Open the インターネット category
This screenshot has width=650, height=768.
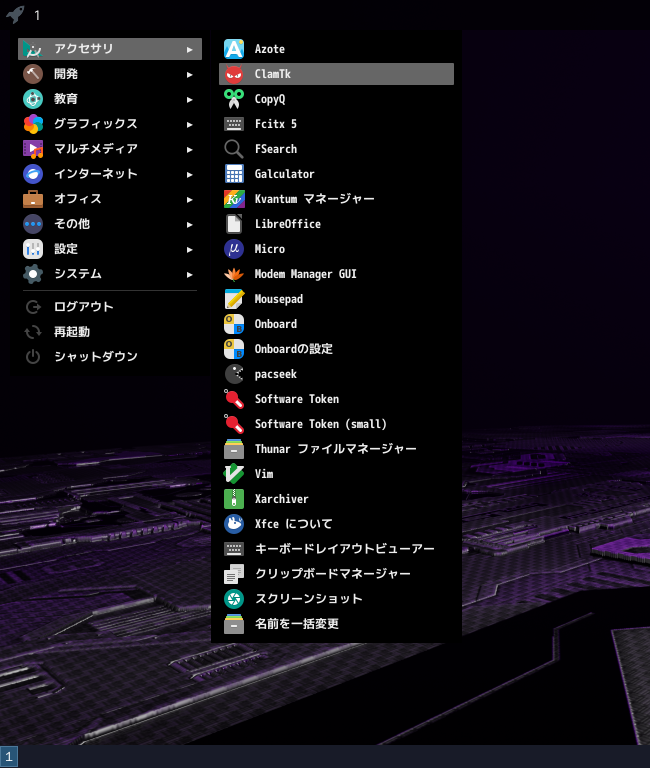[x=110, y=174]
